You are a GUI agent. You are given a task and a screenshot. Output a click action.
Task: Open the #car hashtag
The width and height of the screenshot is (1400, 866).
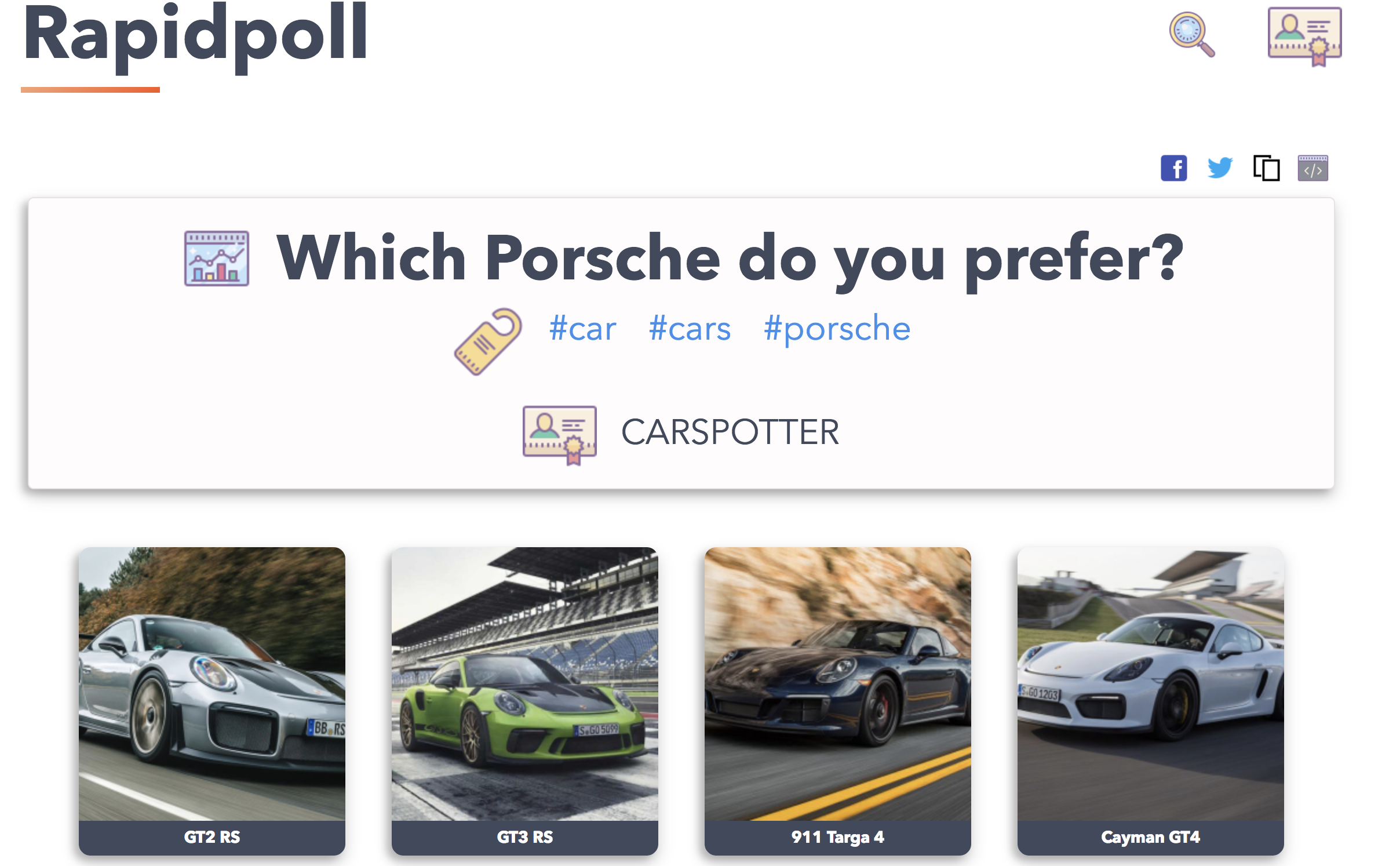pyautogui.click(x=583, y=328)
